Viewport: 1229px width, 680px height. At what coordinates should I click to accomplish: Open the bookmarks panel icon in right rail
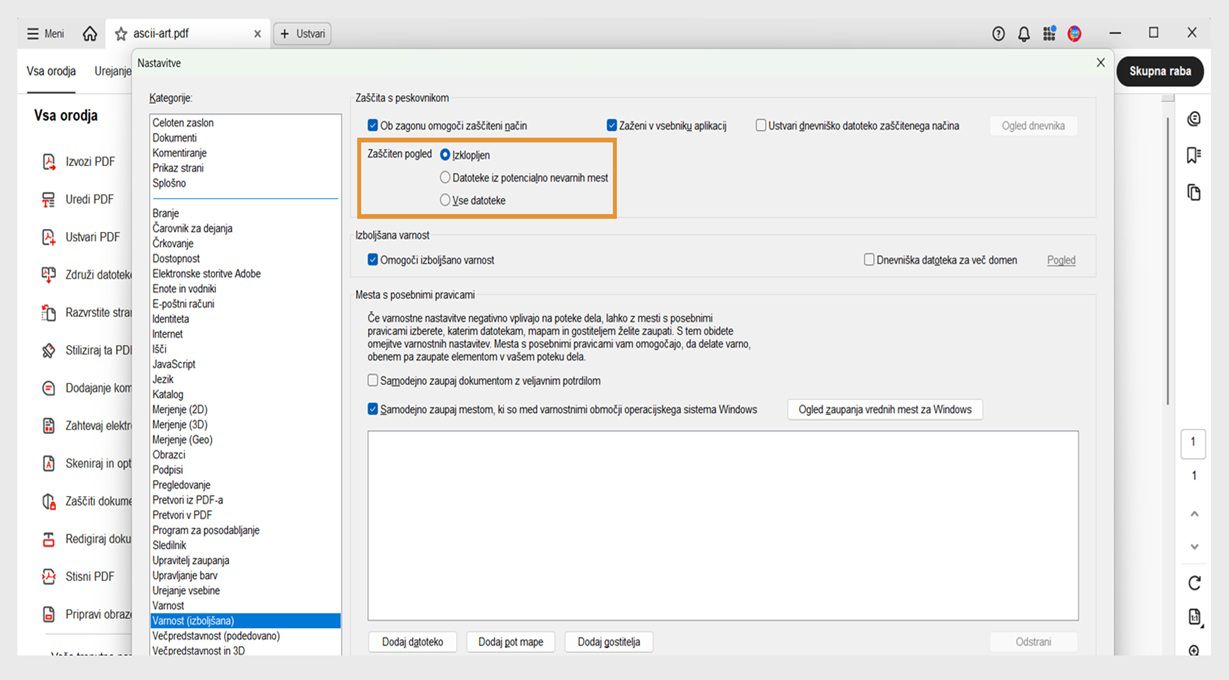tap(1193, 155)
